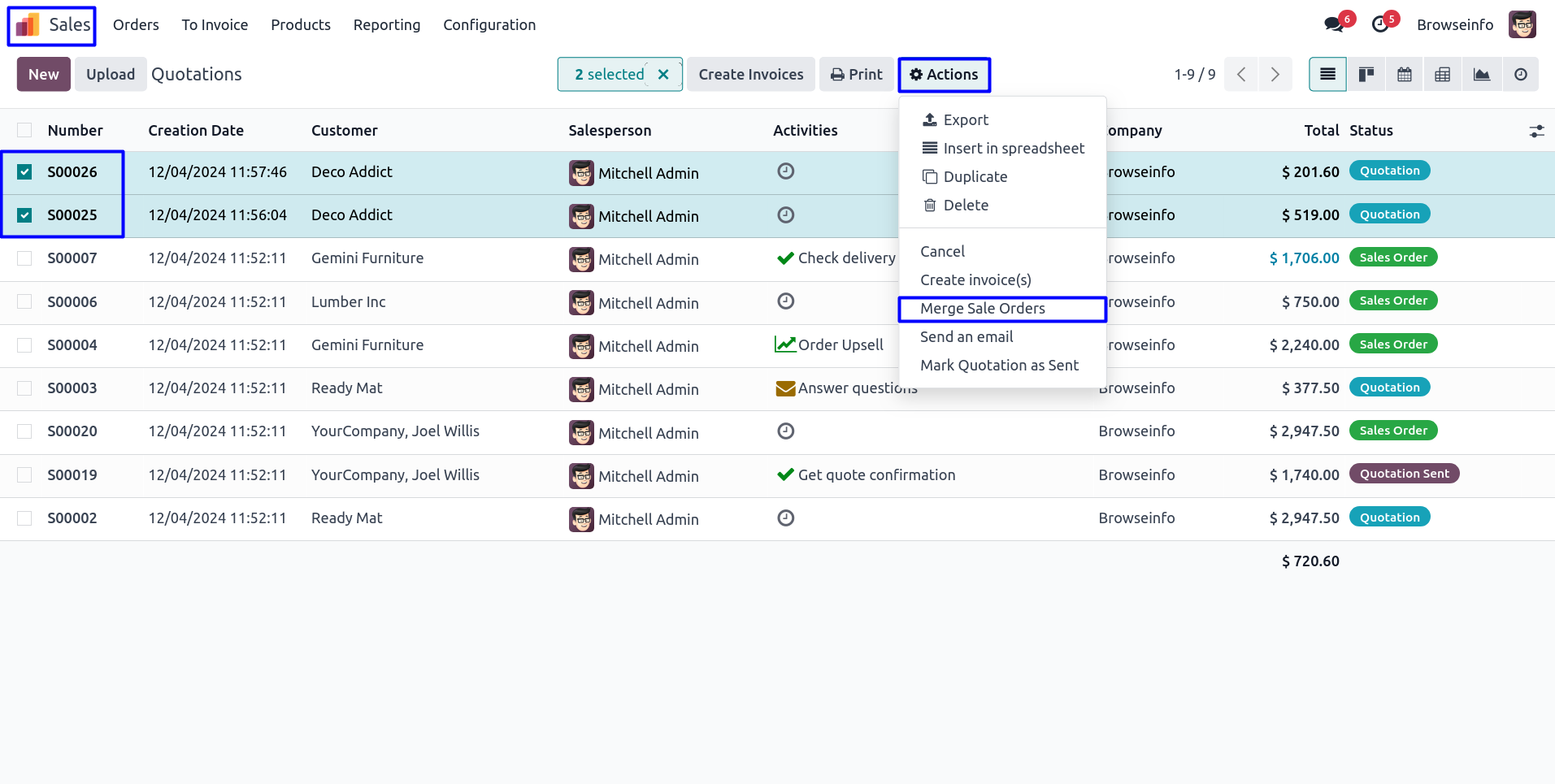Open the Configuration menu
1555x784 pixels.
click(x=489, y=25)
